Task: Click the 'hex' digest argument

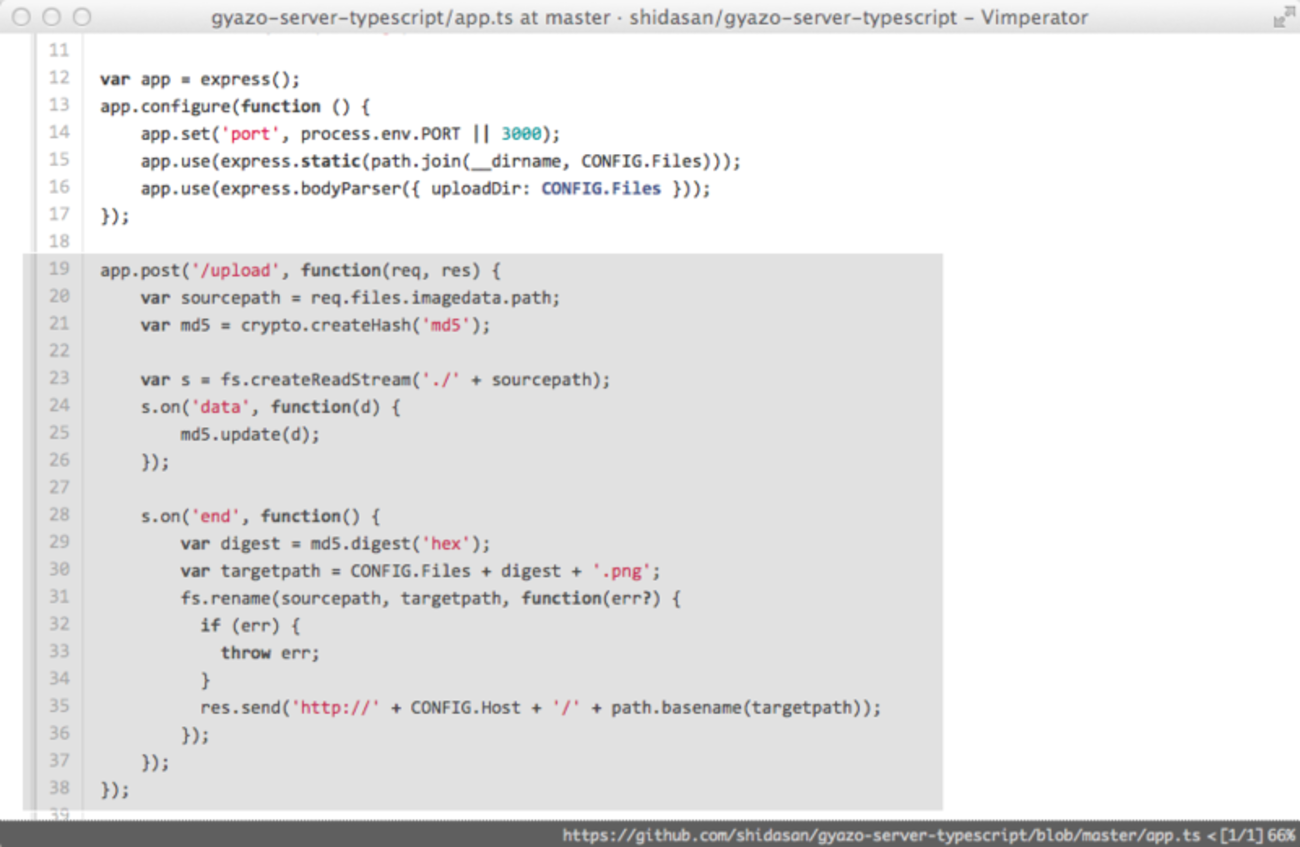Action: (x=446, y=543)
